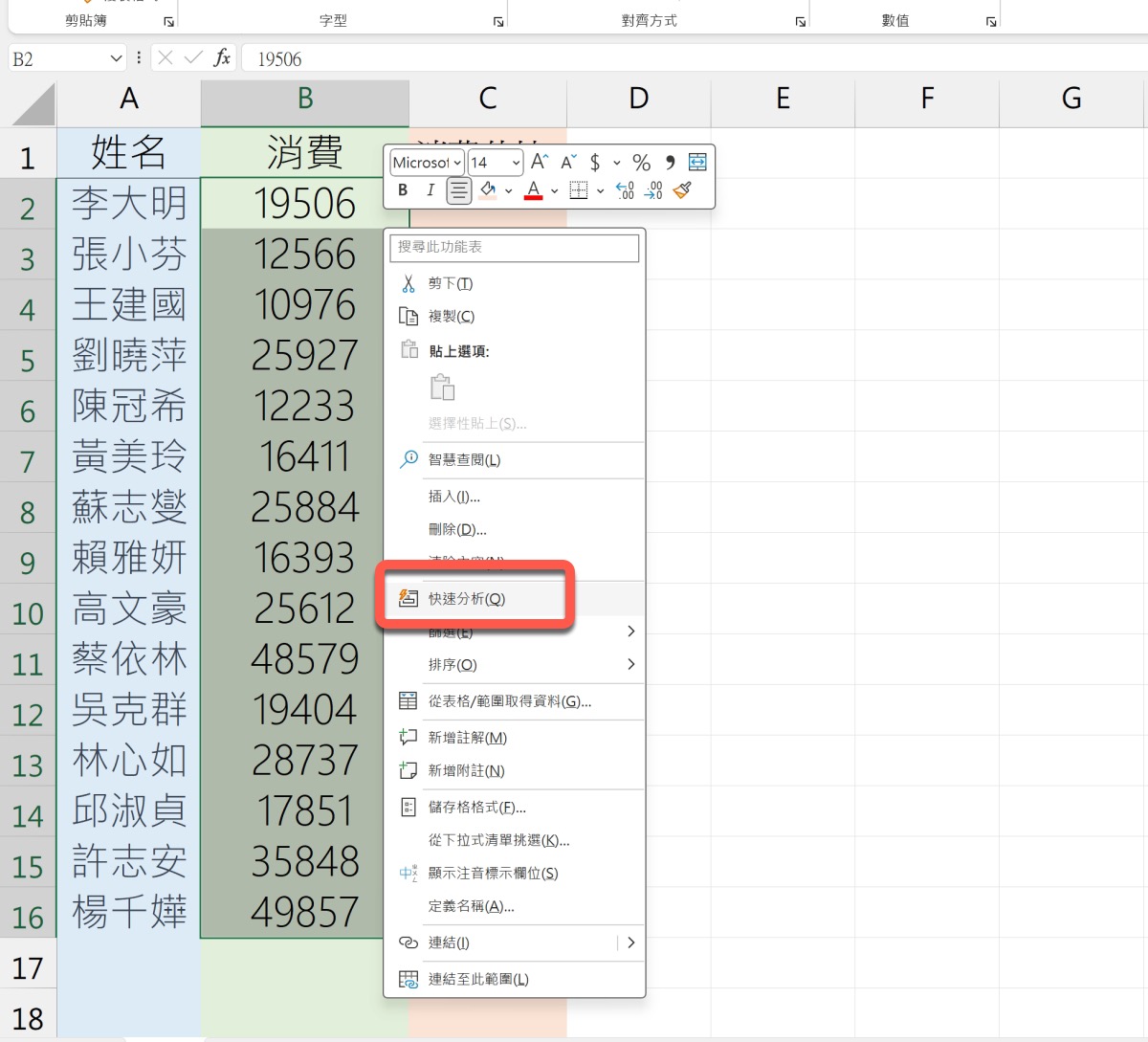This screenshot has height=1042, width=1148.
Task: Select 快速分析 (Quick Analysis) from context menu
Action: (466, 599)
